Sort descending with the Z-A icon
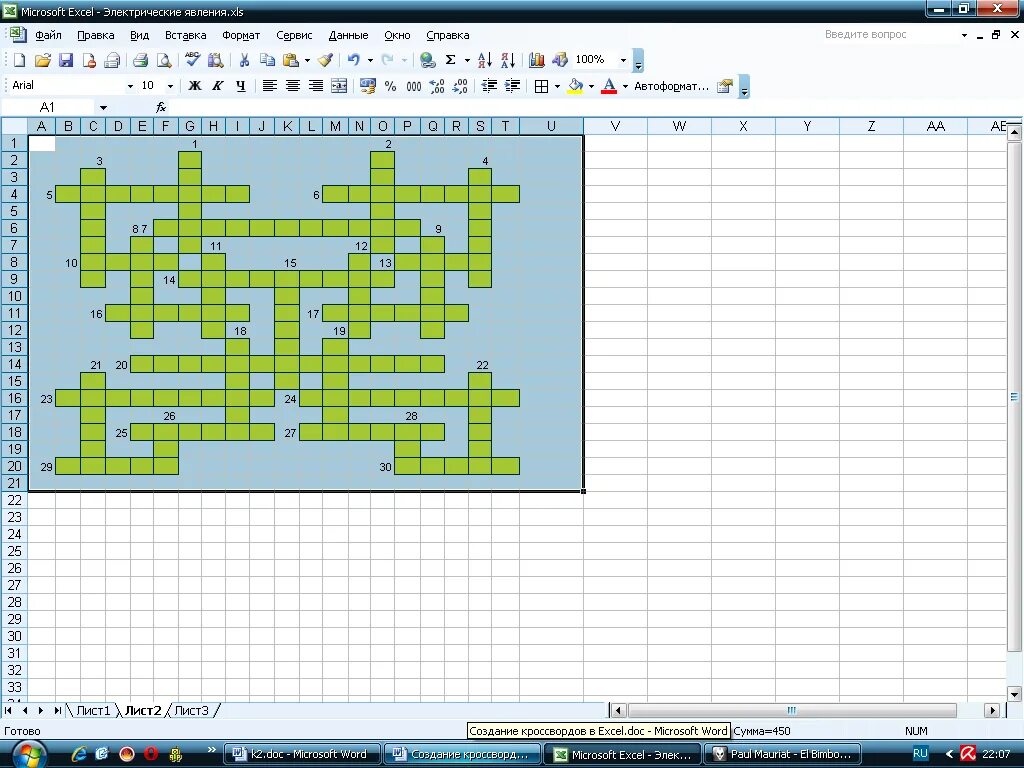Viewport: 1024px width, 768px height. (x=508, y=60)
